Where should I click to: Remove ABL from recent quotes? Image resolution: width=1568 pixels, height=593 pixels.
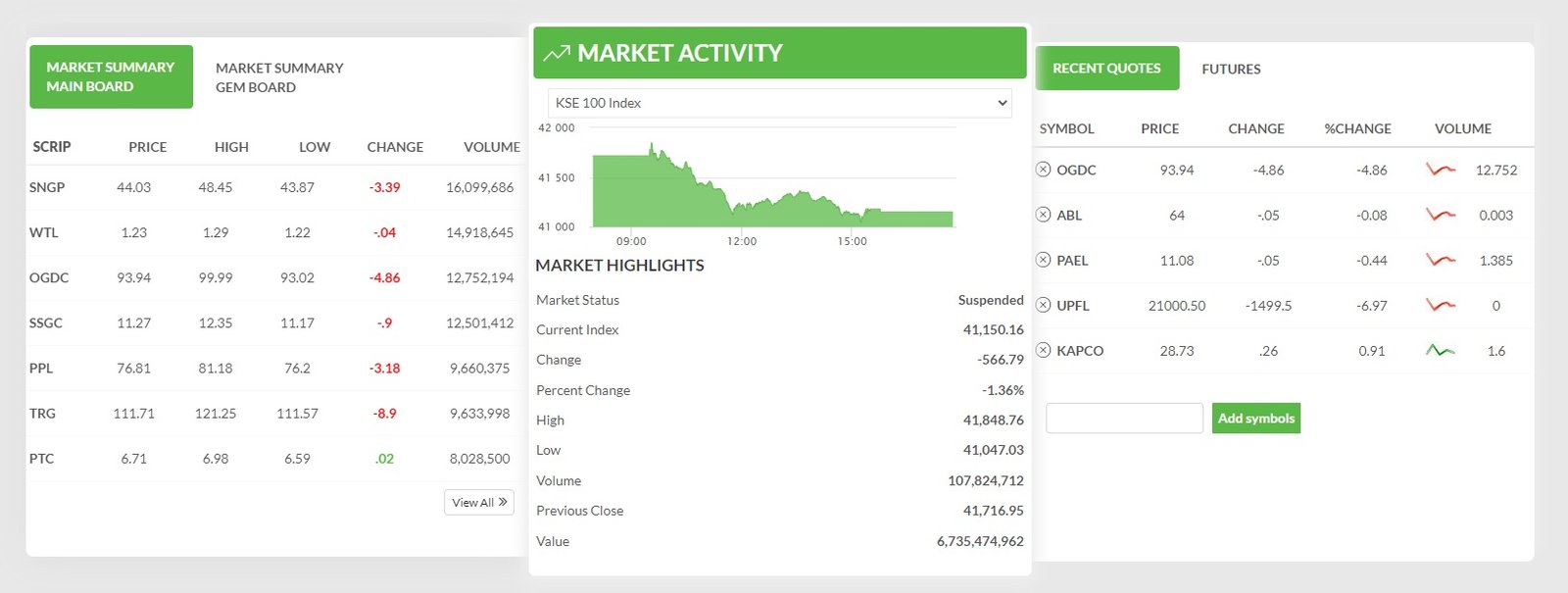coord(1043,215)
